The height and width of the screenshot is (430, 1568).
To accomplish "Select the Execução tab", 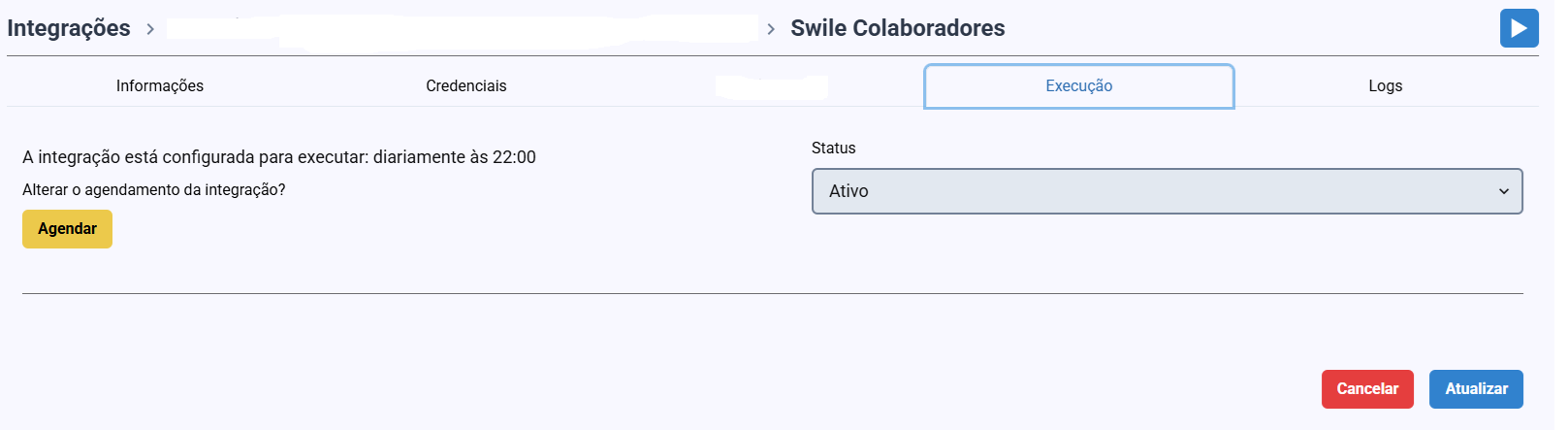I will [x=1078, y=85].
